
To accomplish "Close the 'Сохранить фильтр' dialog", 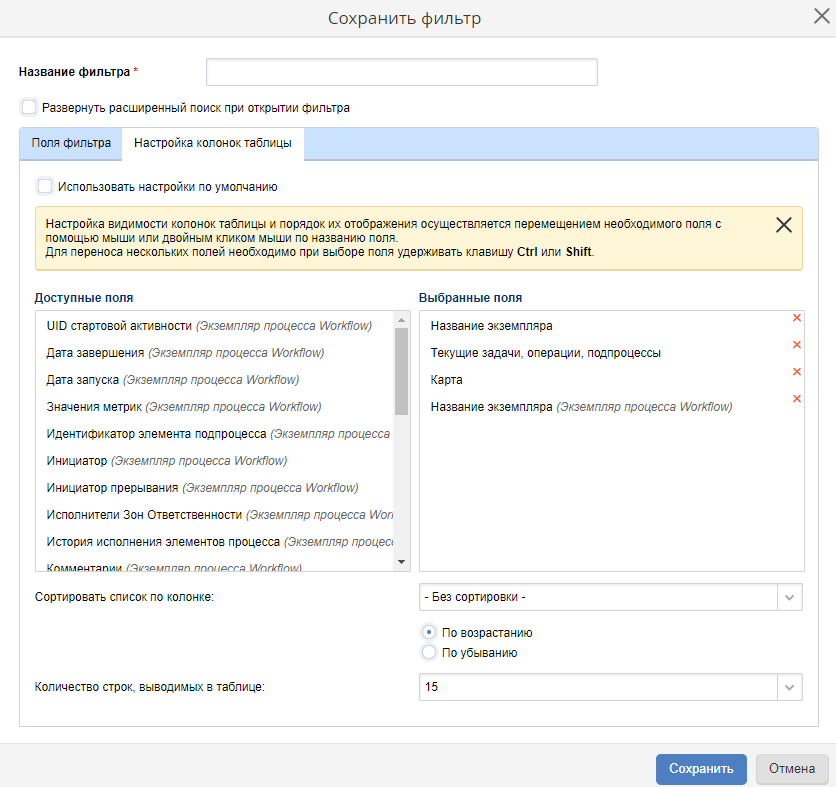I will tap(820, 14).
